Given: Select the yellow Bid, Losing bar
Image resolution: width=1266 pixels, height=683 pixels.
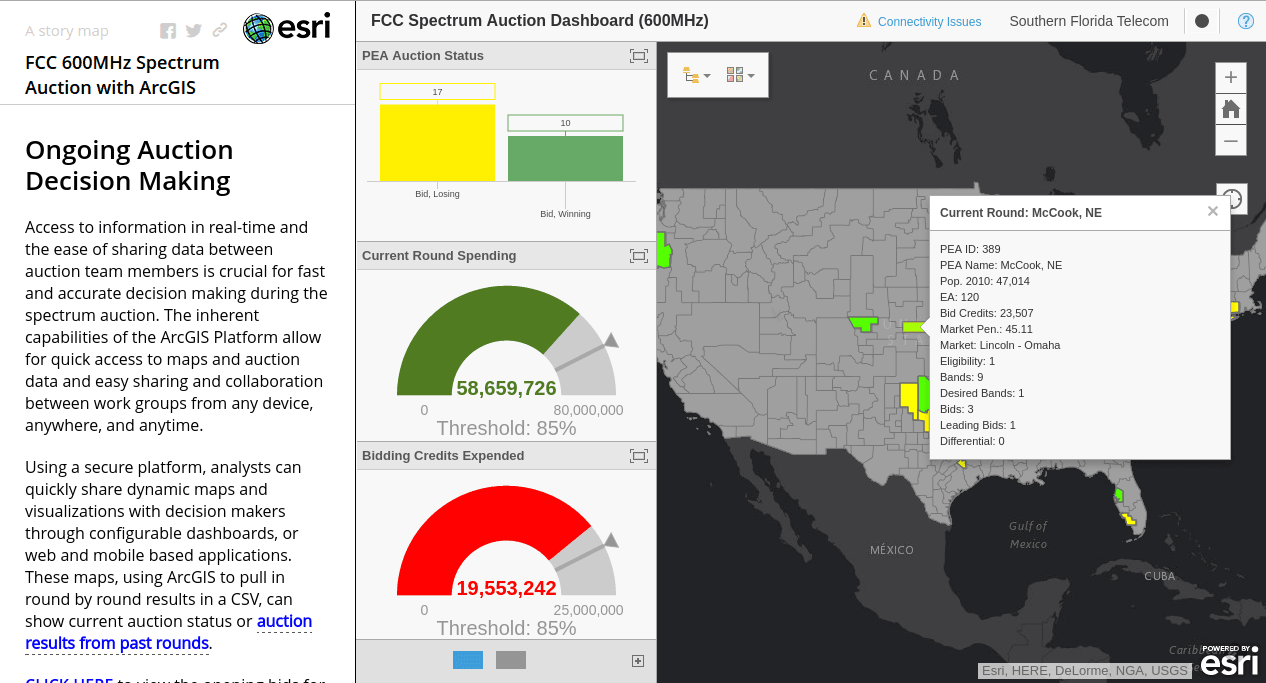Looking at the screenshot, I should (437, 143).
